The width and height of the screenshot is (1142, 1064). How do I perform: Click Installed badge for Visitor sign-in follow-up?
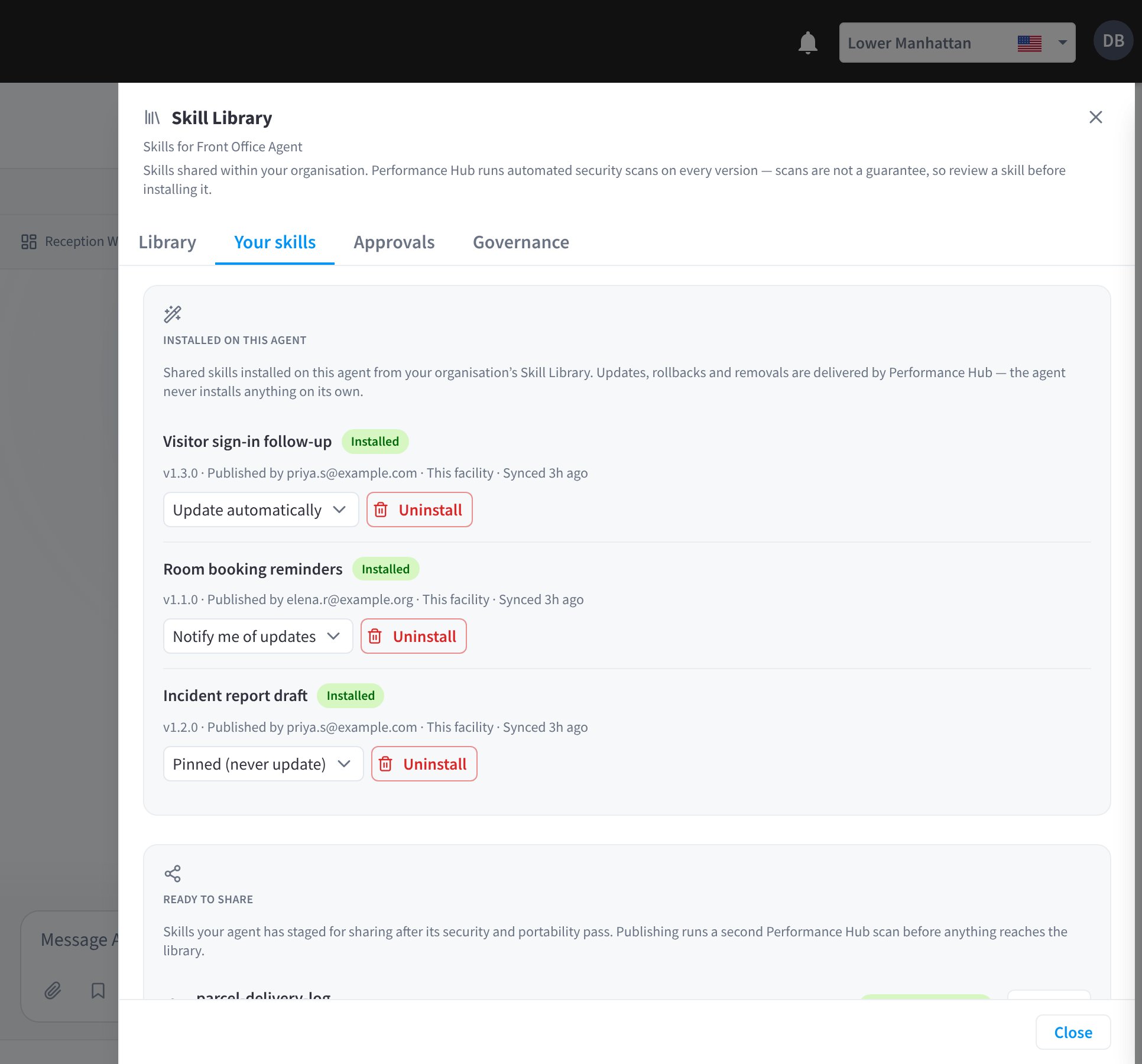375,442
